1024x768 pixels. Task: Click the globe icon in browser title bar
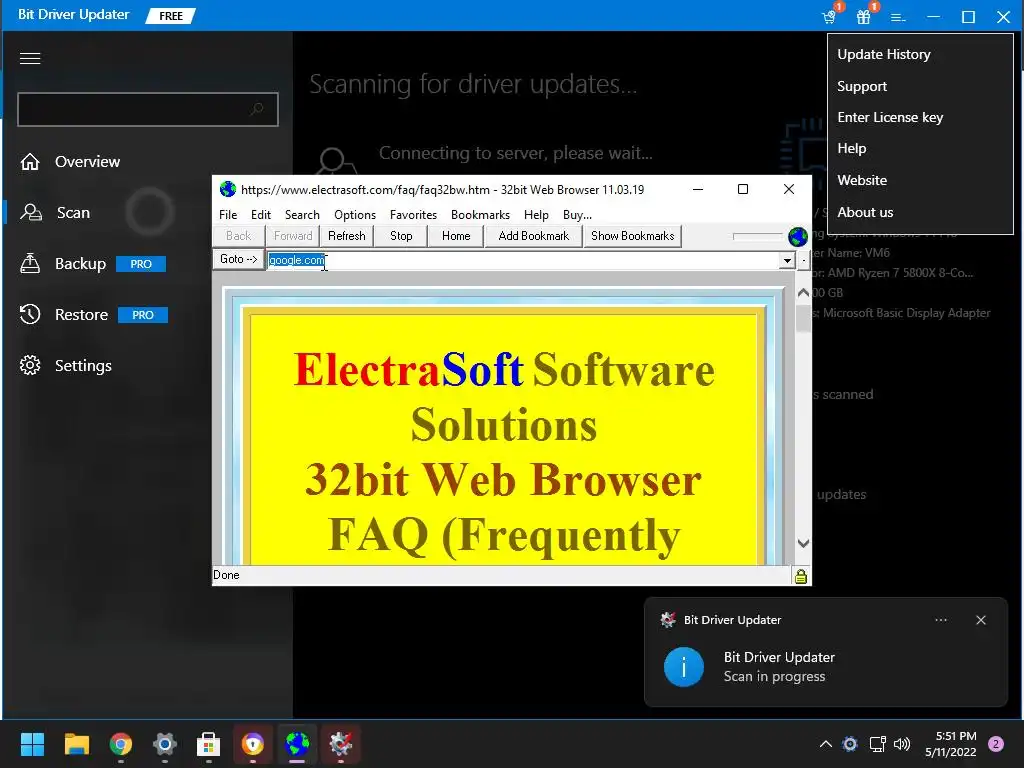pyautogui.click(x=228, y=189)
